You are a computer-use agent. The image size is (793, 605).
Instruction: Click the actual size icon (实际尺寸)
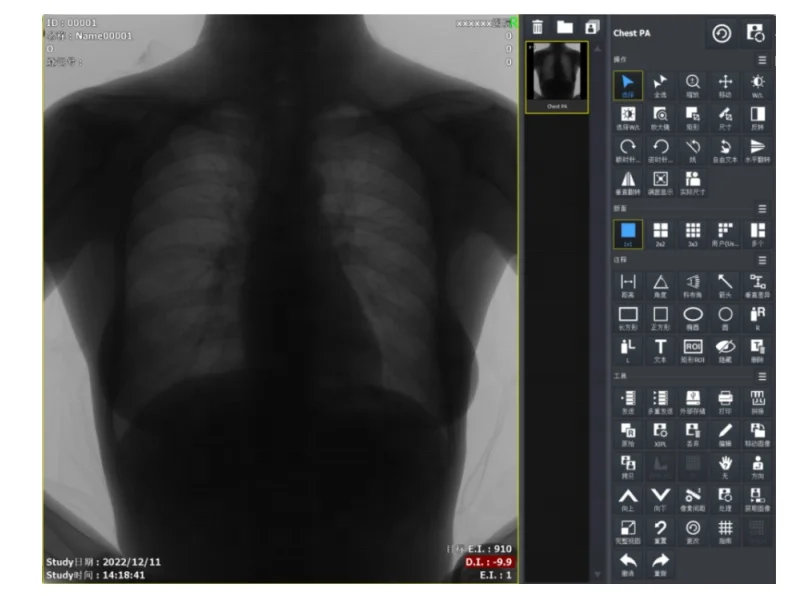click(x=692, y=182)
